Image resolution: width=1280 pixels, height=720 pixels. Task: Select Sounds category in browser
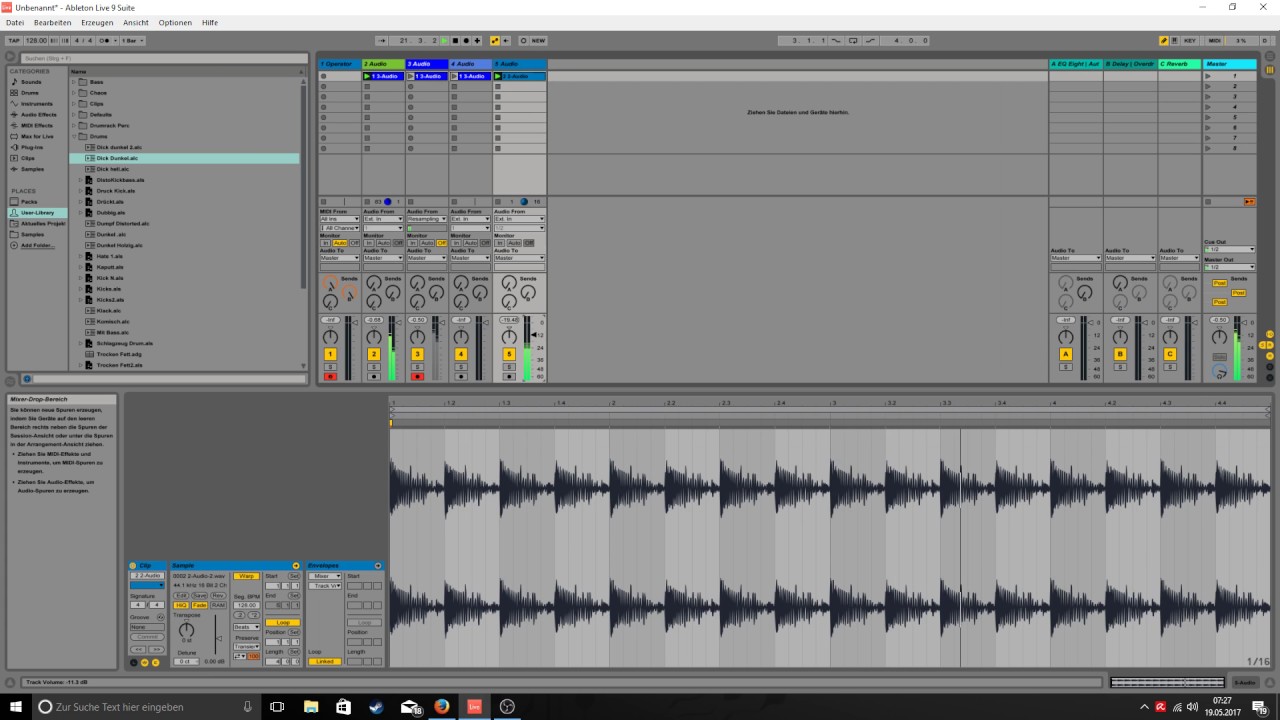tap(31, 82)
